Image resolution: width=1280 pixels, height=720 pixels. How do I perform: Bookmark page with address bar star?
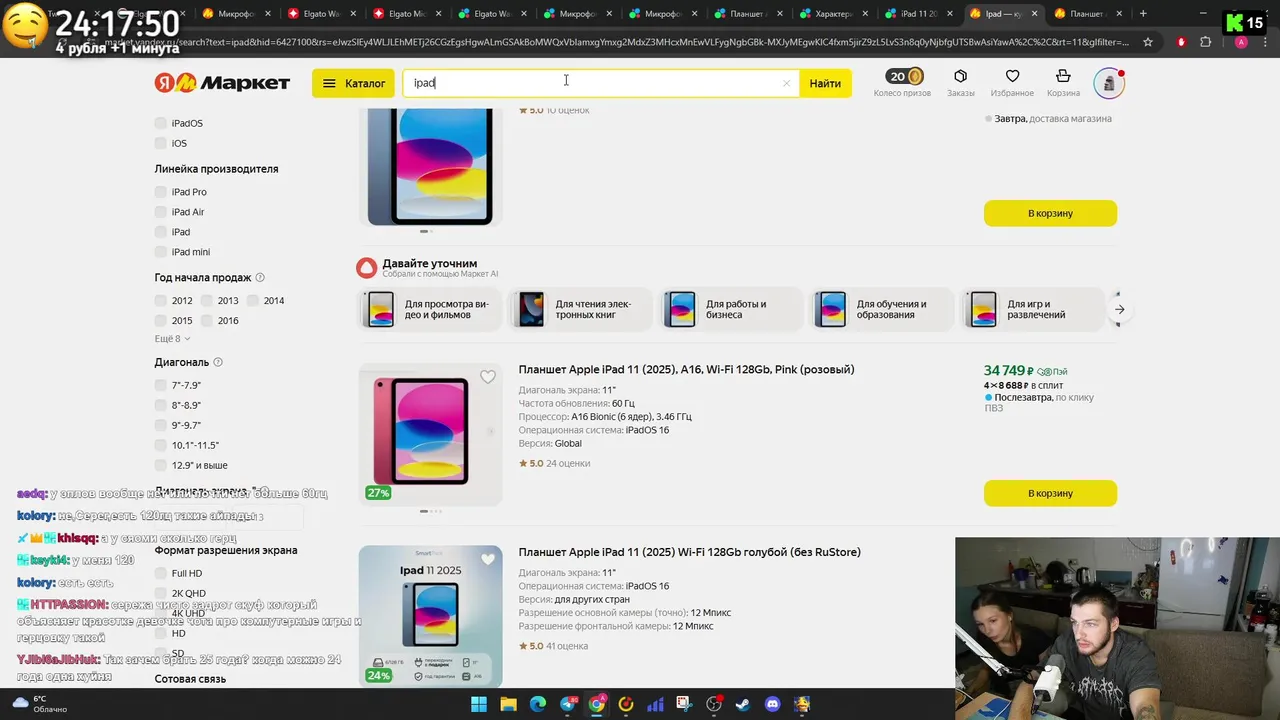click(1148, 42)
